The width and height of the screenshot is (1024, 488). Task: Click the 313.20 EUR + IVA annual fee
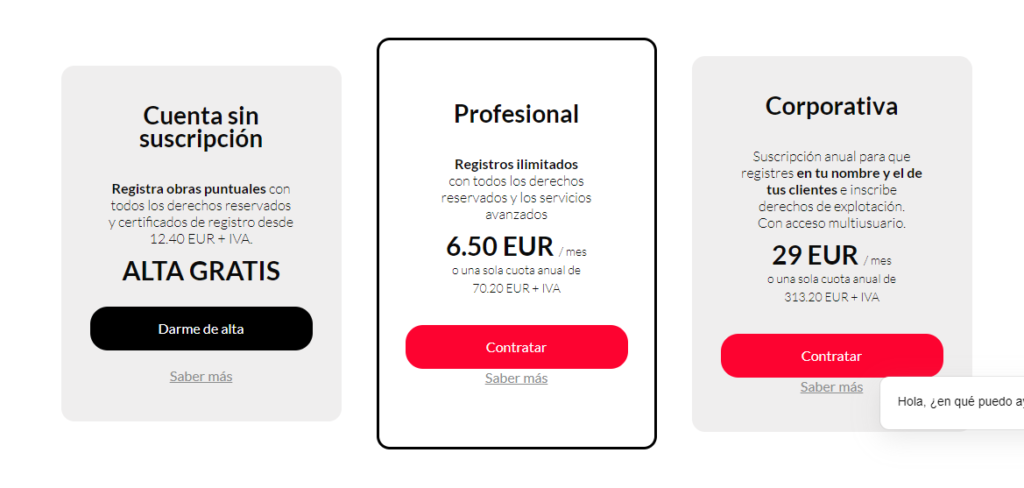click(832, 297)
